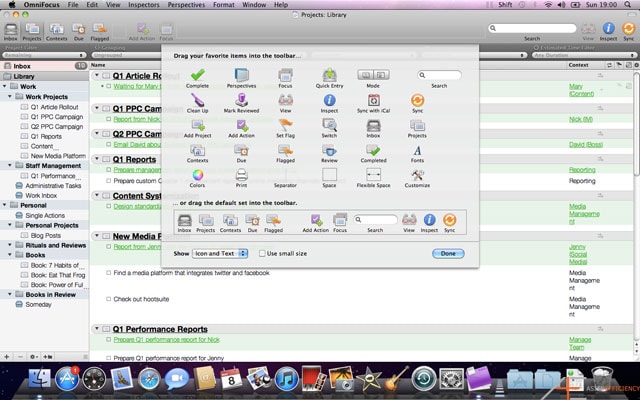Select the Focus icon in the customize palette
Image resolution: width=640 pixels, height=400 pixels.
point(285,75)
